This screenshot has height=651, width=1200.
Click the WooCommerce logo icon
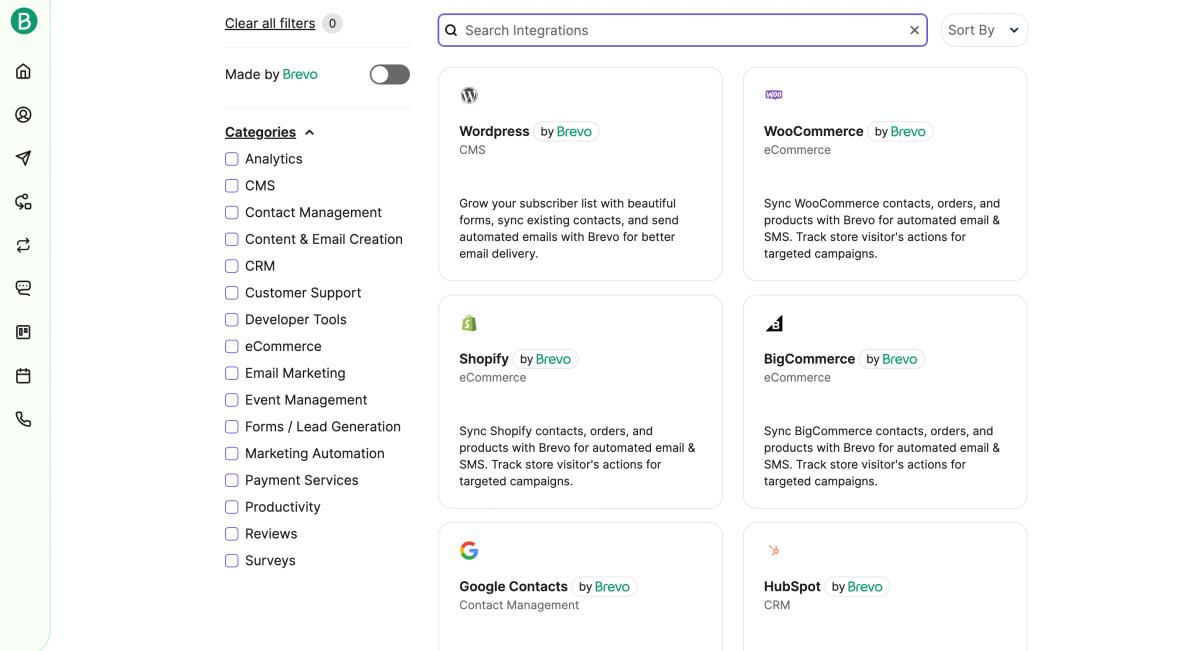(774, 95)
